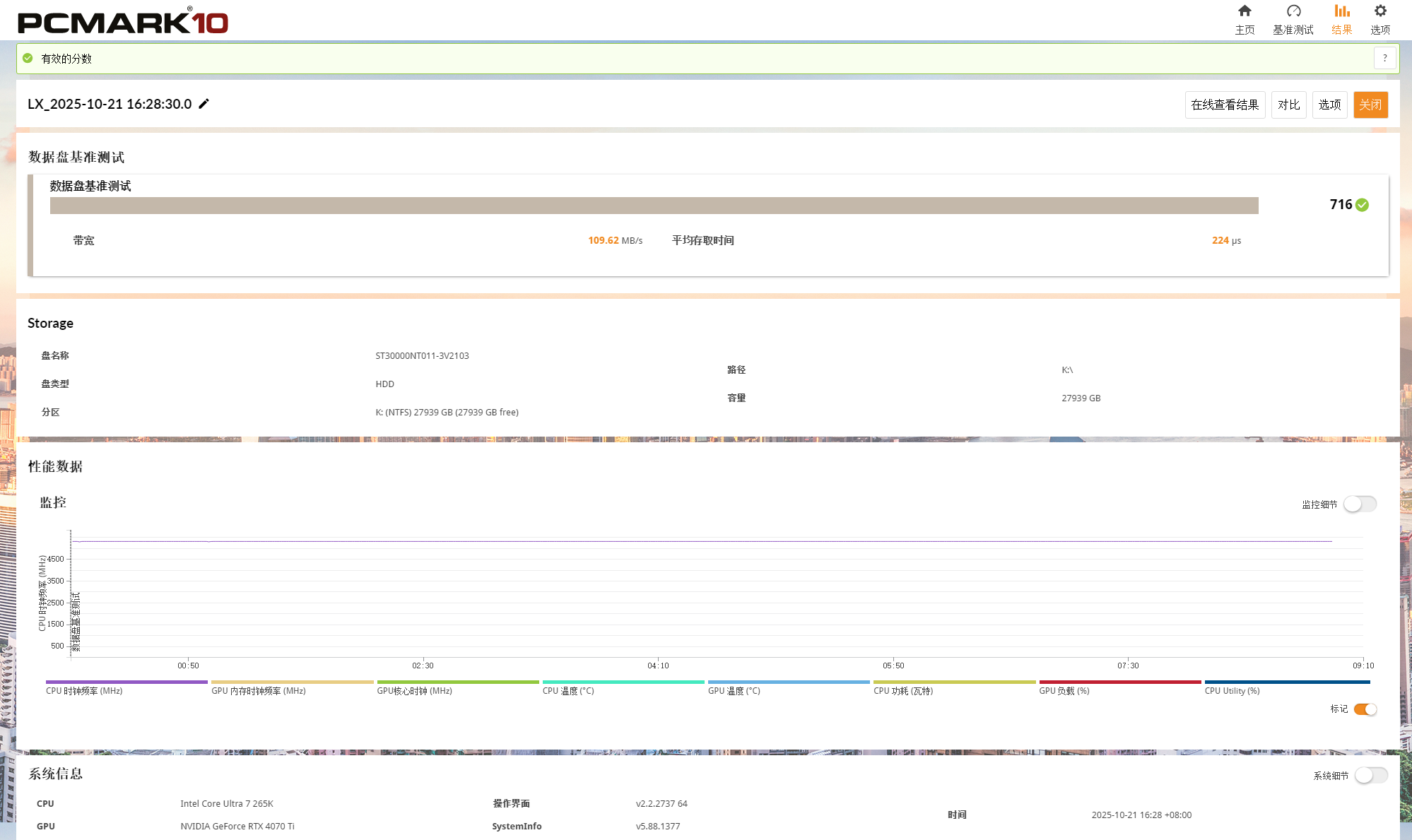The width and height of the screenshot is (1412, 840).
Task: Enable the 系统细节 system details toggle
Action: (1371, 775)
